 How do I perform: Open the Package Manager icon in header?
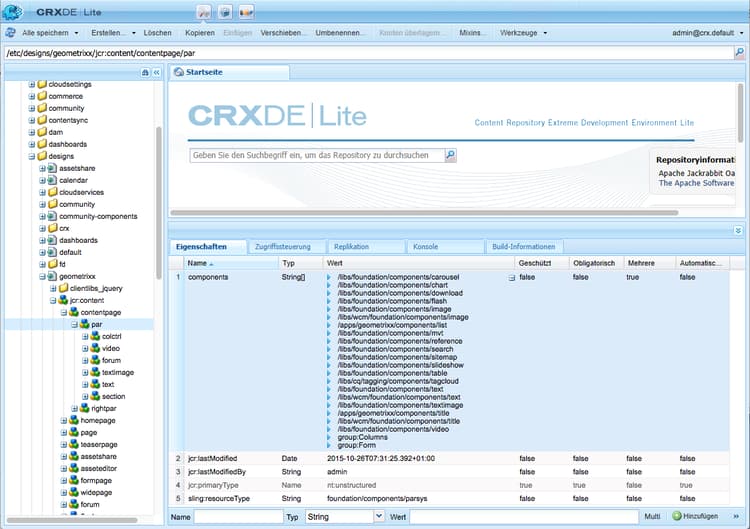pyautogui.click(x=225, y=12)
